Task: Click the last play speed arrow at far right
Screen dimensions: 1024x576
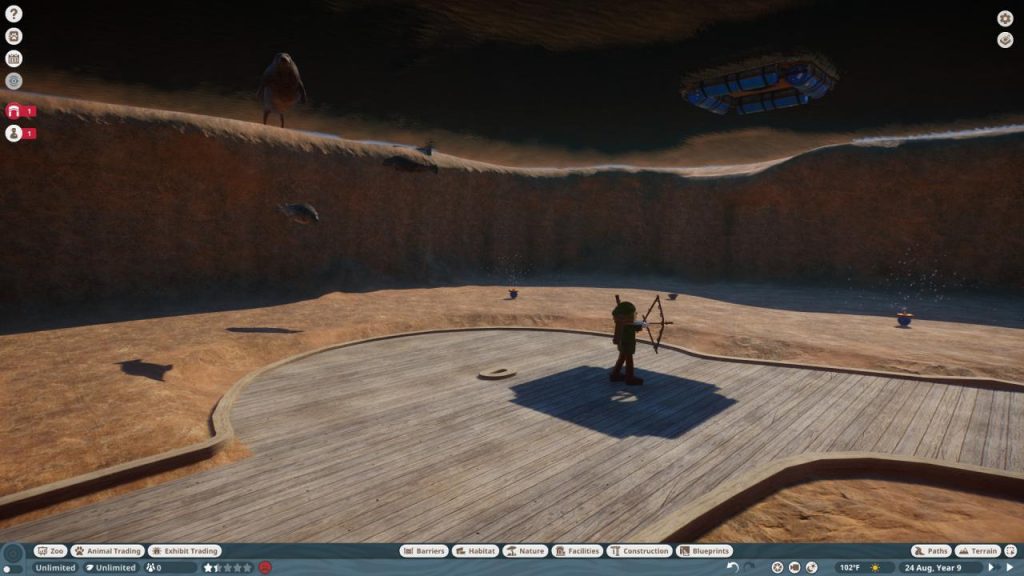Action: (x=1010, y=568)
